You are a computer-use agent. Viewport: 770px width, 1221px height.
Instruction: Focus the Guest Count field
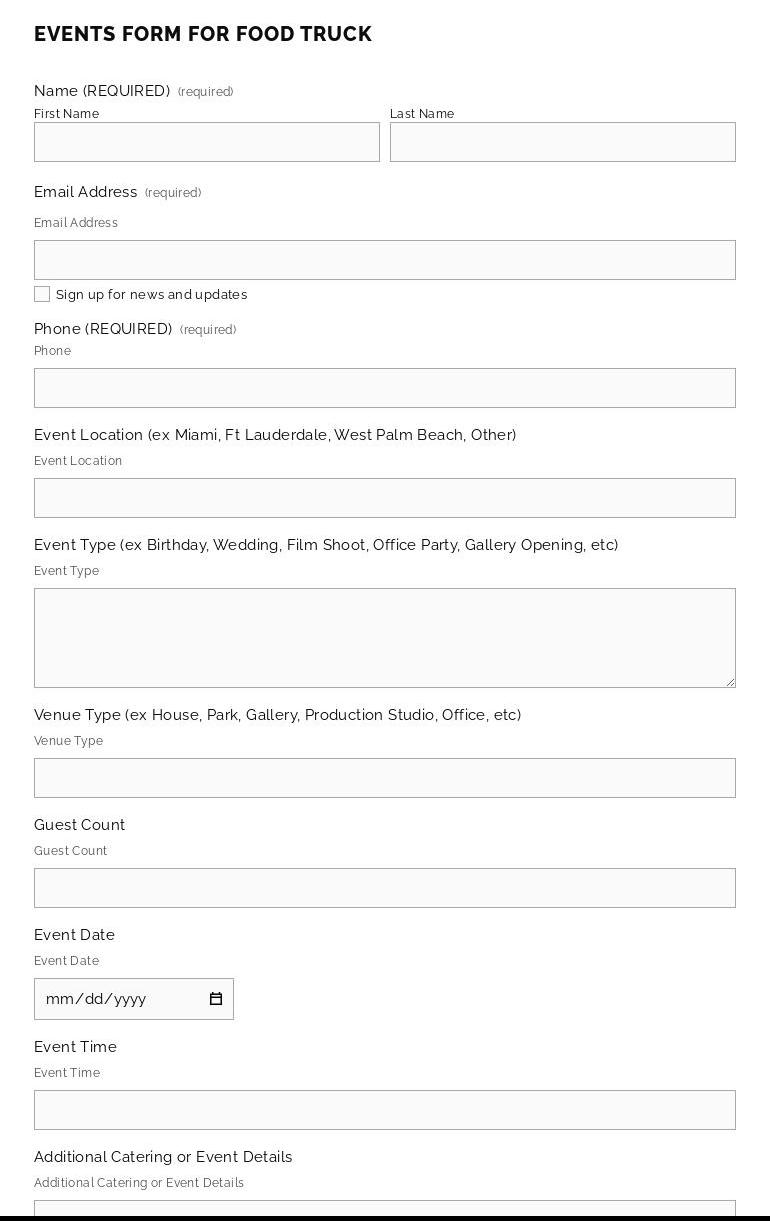coord(385,888)
